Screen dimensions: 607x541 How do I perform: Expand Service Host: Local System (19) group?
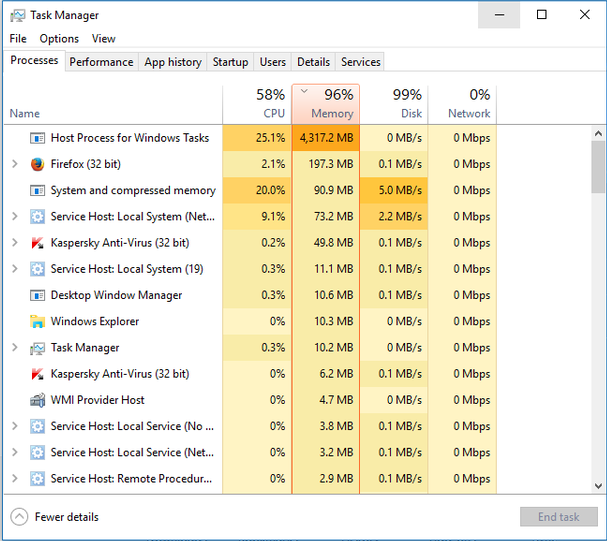coord(14,269)
